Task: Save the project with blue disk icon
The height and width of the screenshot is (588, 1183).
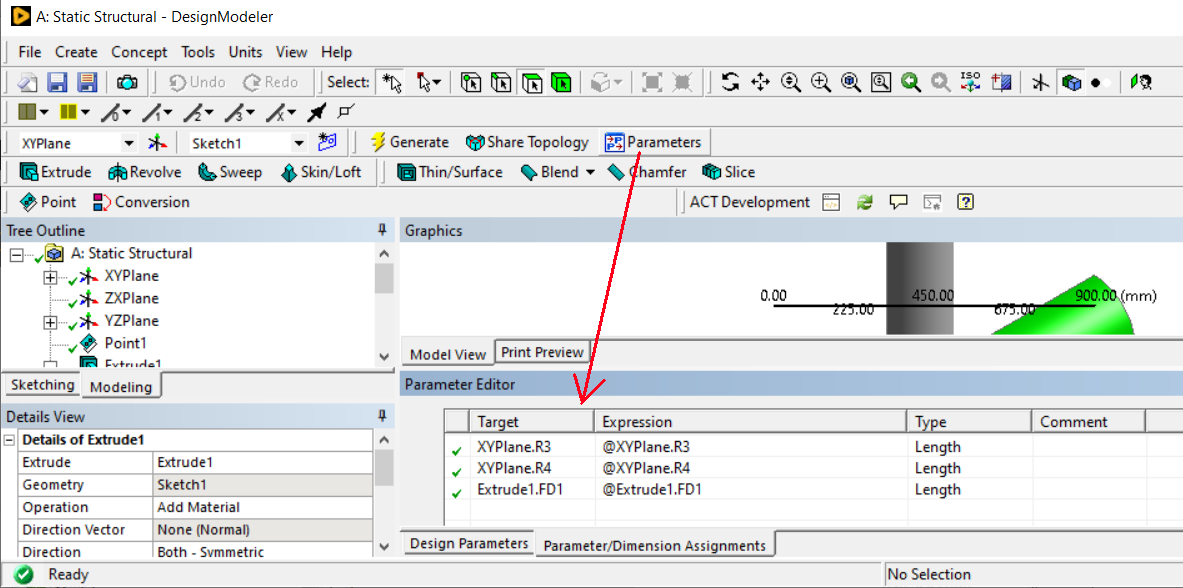Action: point(58,82)
